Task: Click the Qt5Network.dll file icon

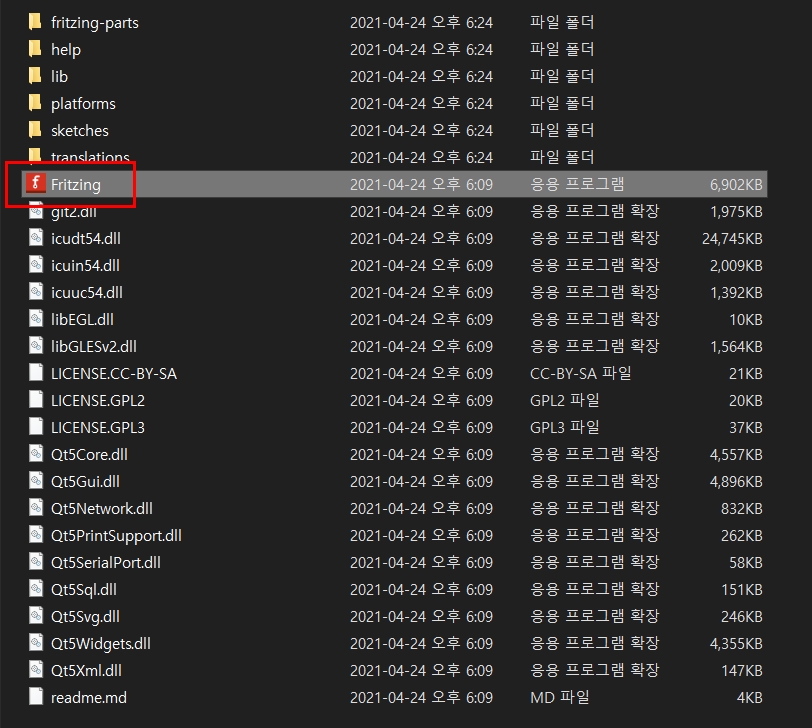Action: click(x=36, y=507)
